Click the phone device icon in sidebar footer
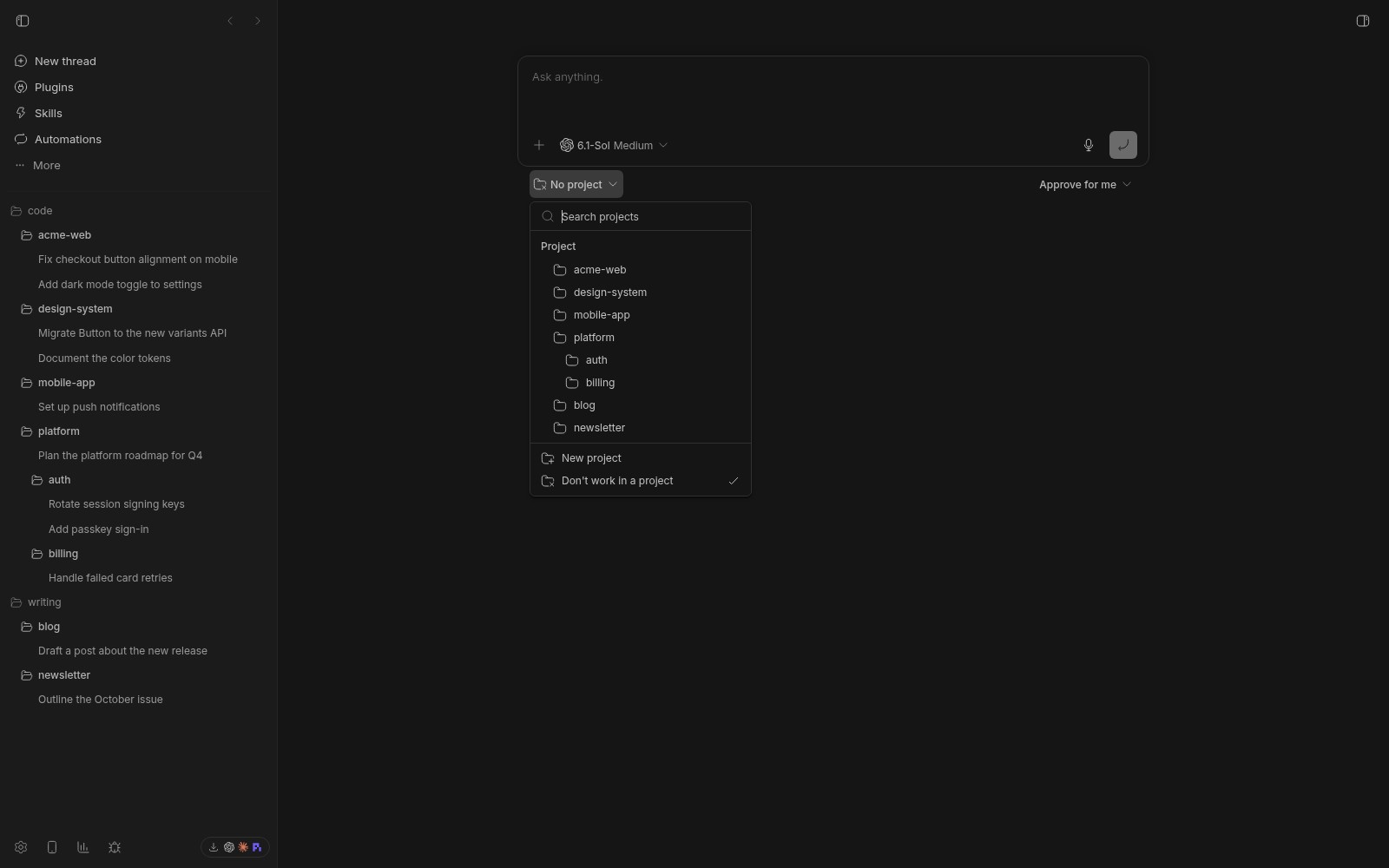 tap(52, 847)
